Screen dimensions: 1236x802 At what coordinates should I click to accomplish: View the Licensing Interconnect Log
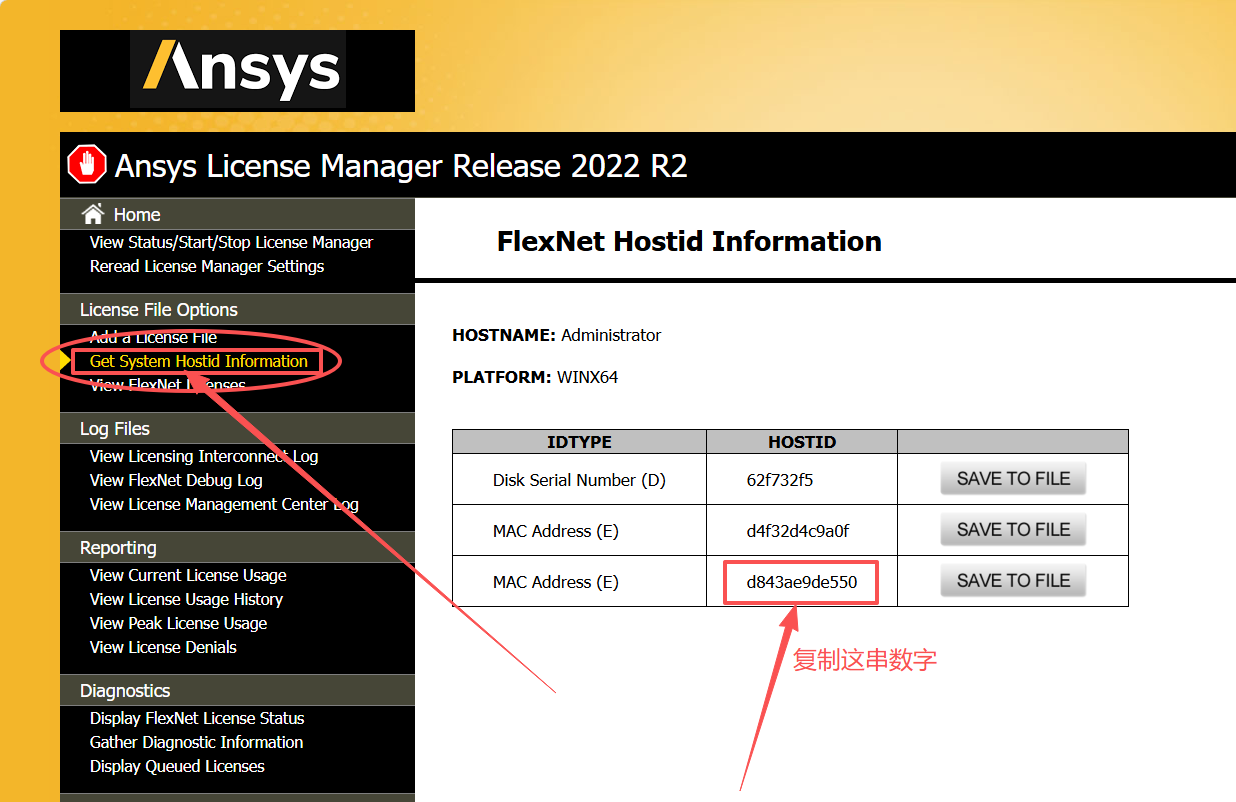[x=203, y=456]
